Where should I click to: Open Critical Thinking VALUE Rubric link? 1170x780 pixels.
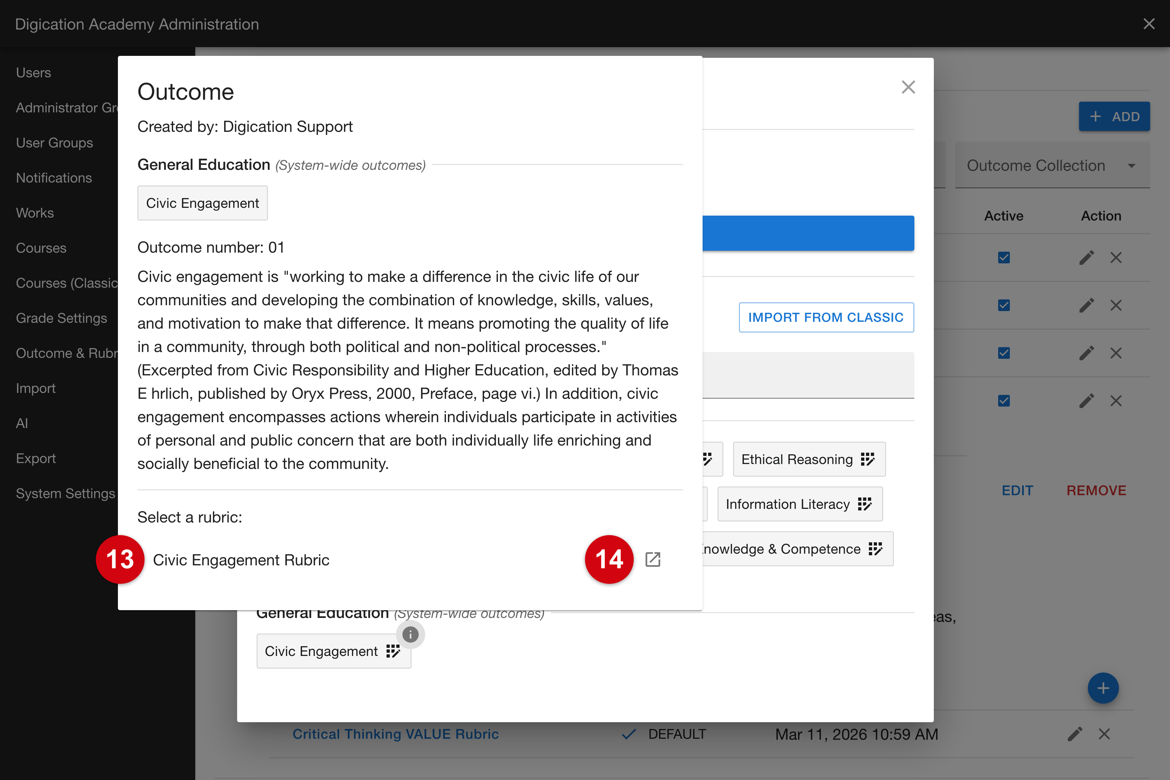[395, 734]
